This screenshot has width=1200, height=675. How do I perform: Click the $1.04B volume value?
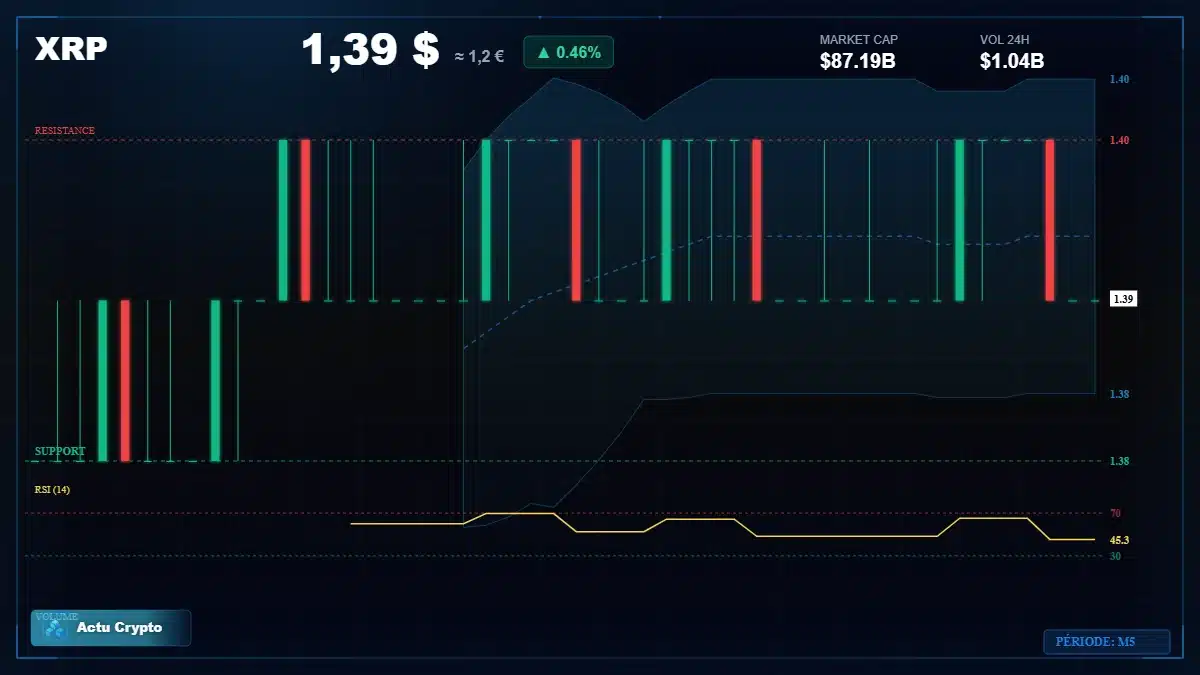(1012, 61)
